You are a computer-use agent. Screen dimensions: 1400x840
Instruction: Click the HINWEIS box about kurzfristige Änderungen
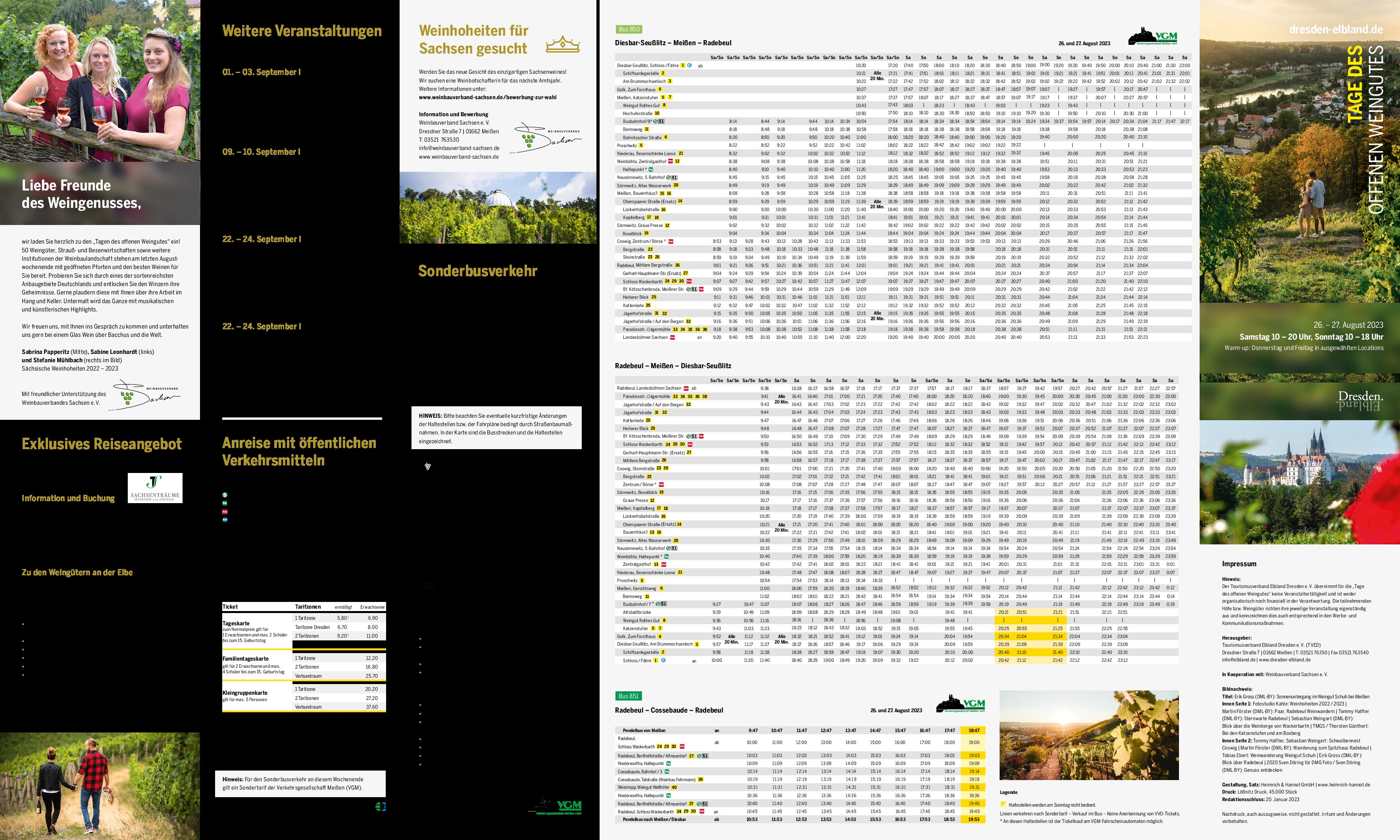pos(496,428)
